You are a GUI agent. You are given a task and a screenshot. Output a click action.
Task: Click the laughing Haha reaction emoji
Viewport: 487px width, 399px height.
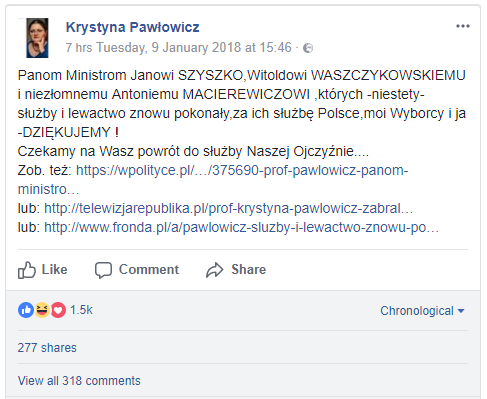click(42, 310)
